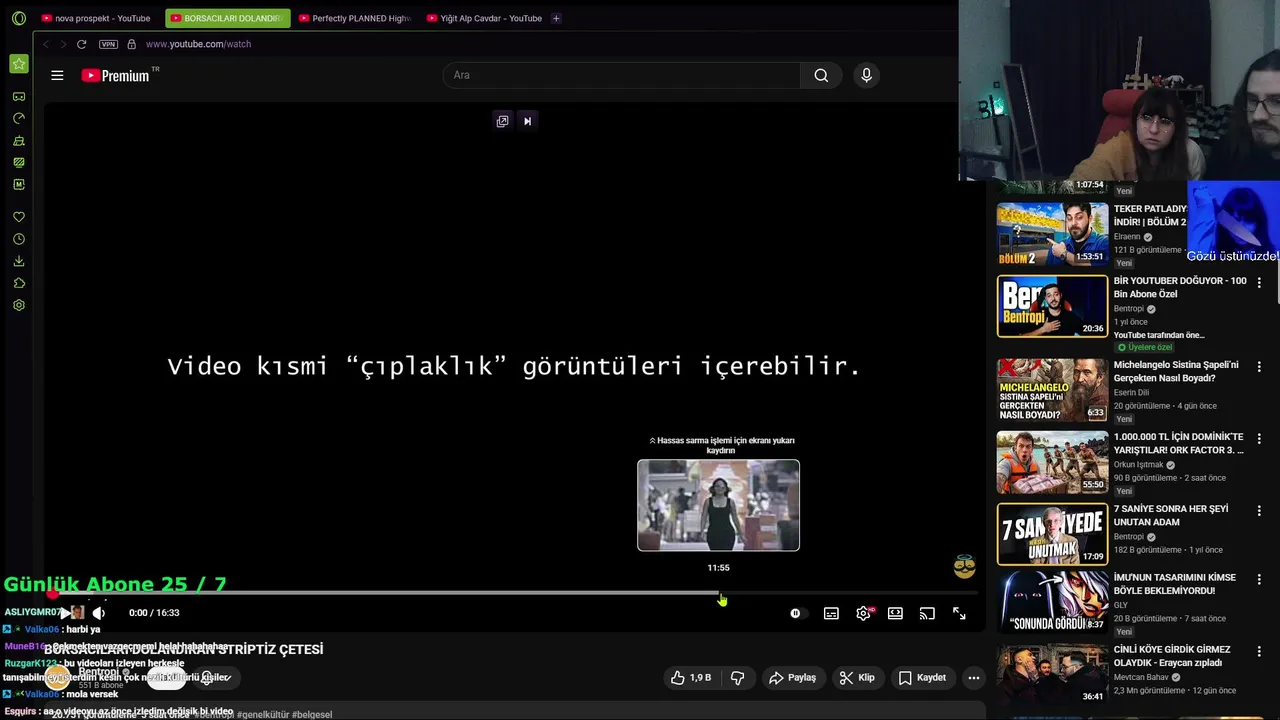Open browsing history clock icon in sidebar

pos(18,239)
